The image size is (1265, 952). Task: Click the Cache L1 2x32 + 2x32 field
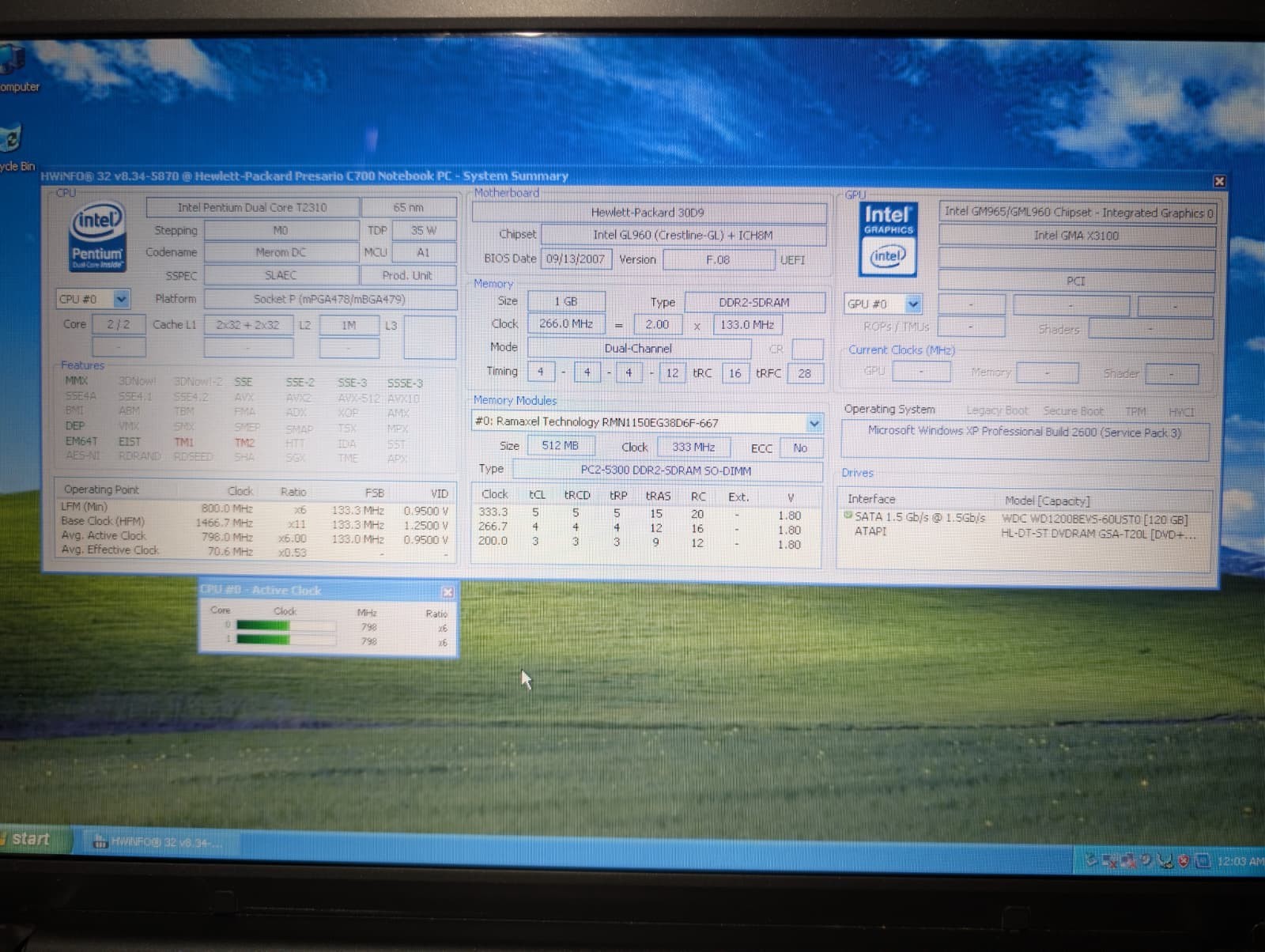pos(248,325)
